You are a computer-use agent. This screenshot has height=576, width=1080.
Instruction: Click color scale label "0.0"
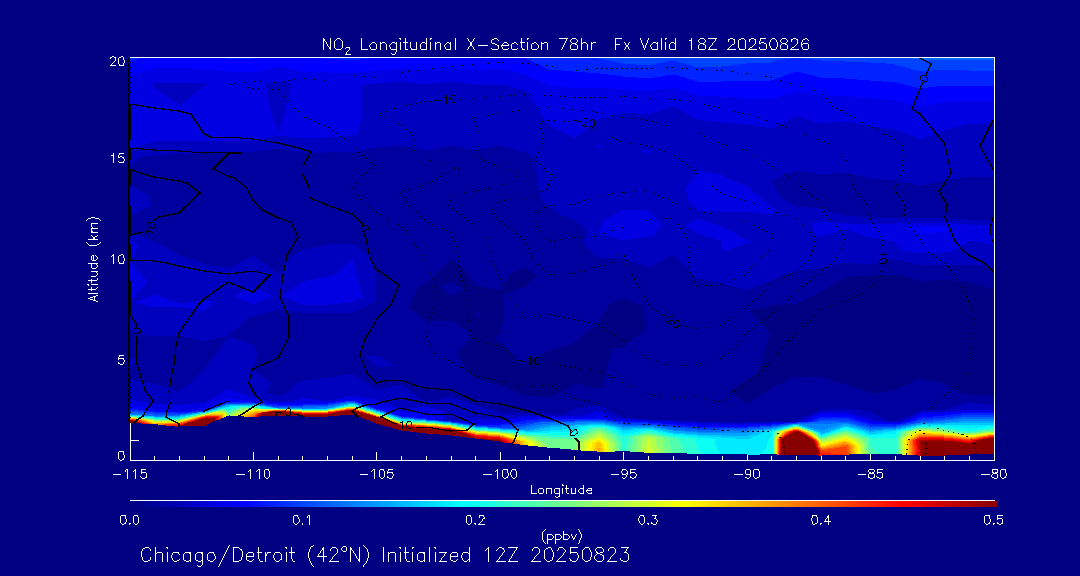[x=130, y=520]
